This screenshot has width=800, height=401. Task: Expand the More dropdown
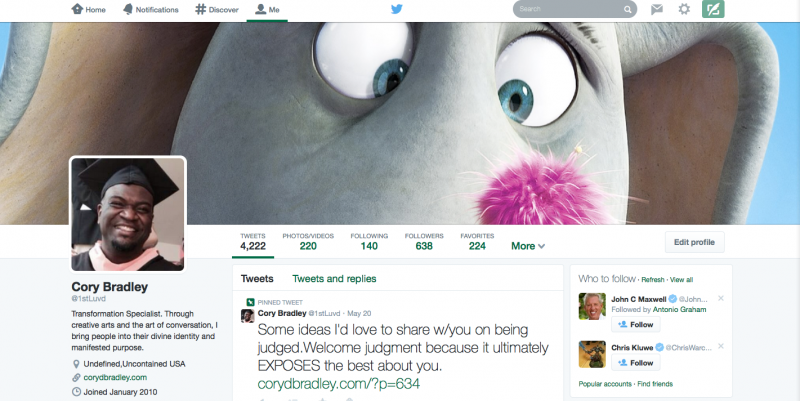point(528,246)
